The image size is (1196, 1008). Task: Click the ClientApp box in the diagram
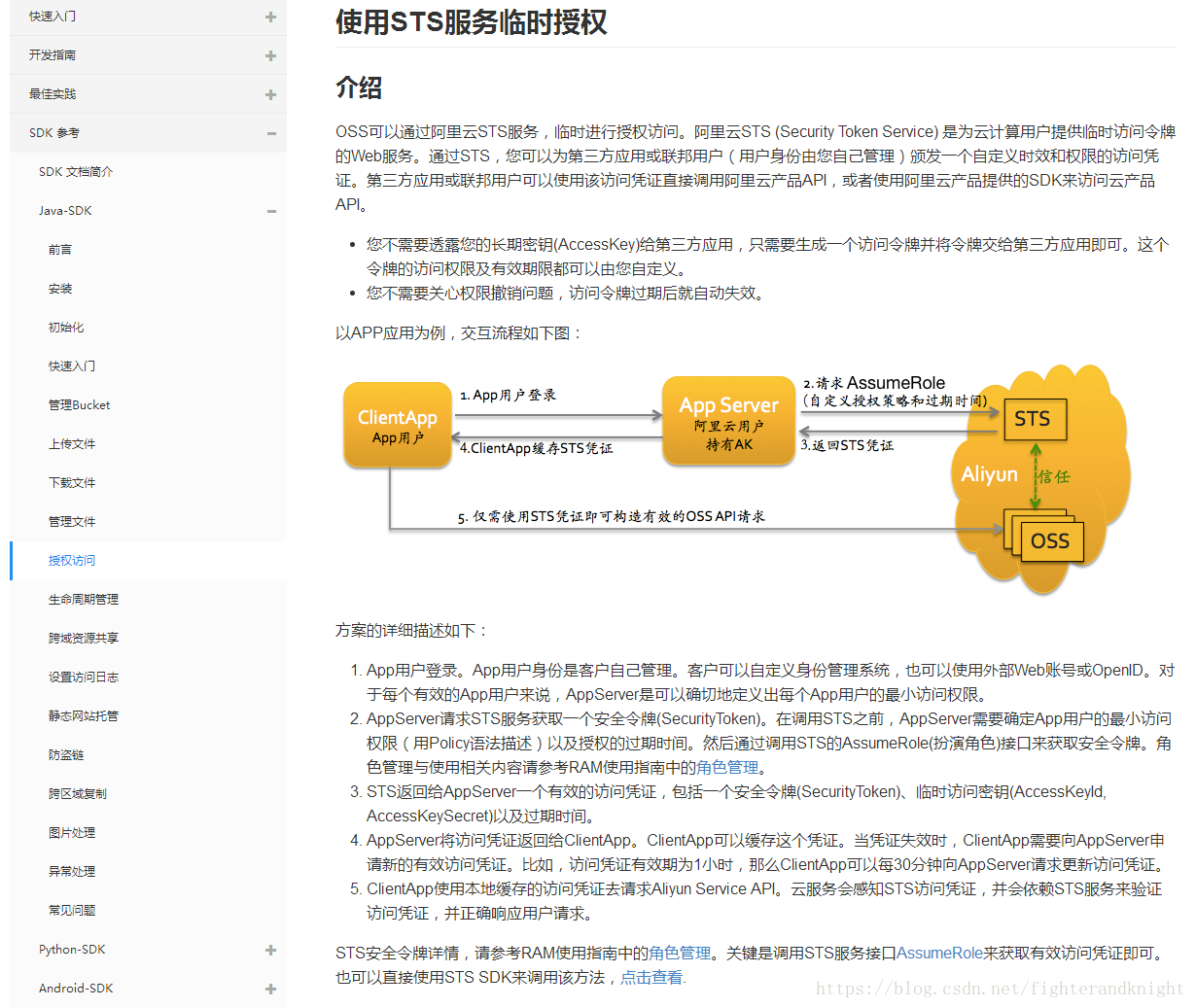coord(398,425)
